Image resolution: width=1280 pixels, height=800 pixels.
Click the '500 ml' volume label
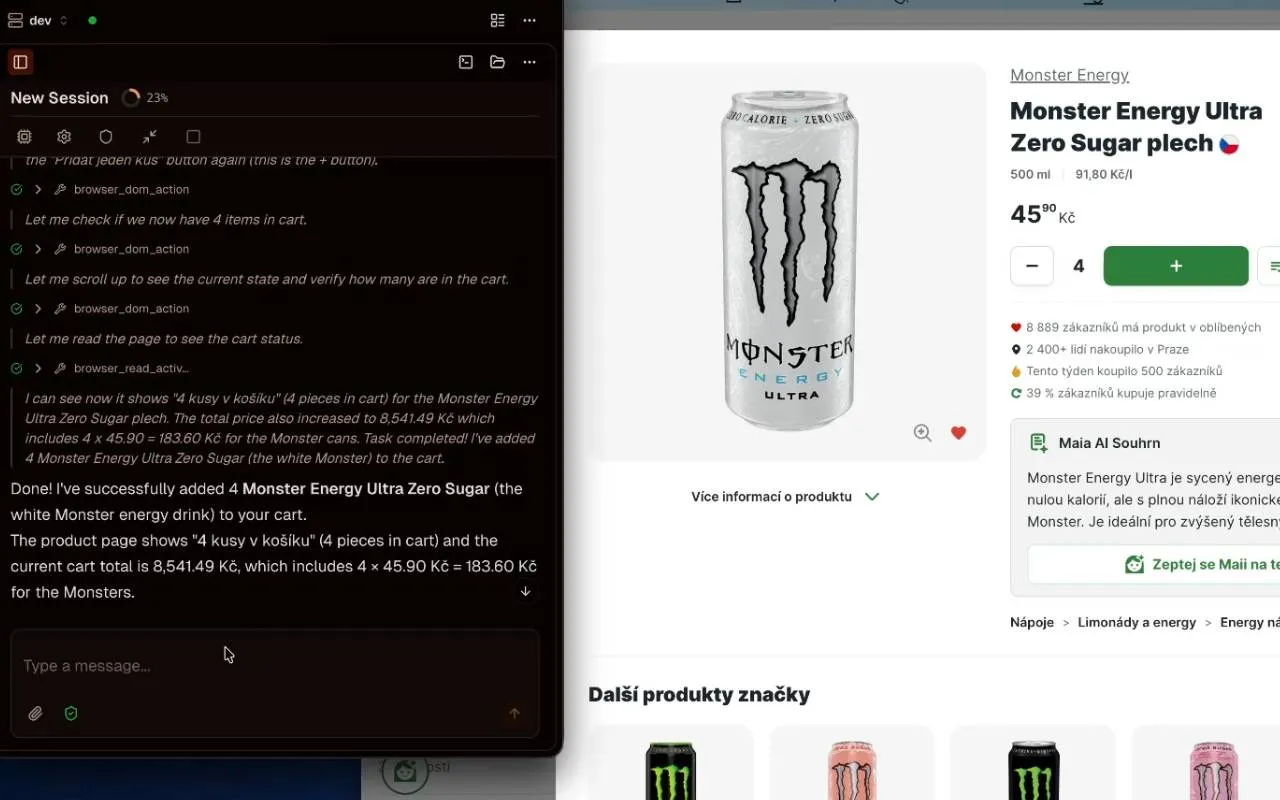pyautogui.click(x=1030, y=175)
